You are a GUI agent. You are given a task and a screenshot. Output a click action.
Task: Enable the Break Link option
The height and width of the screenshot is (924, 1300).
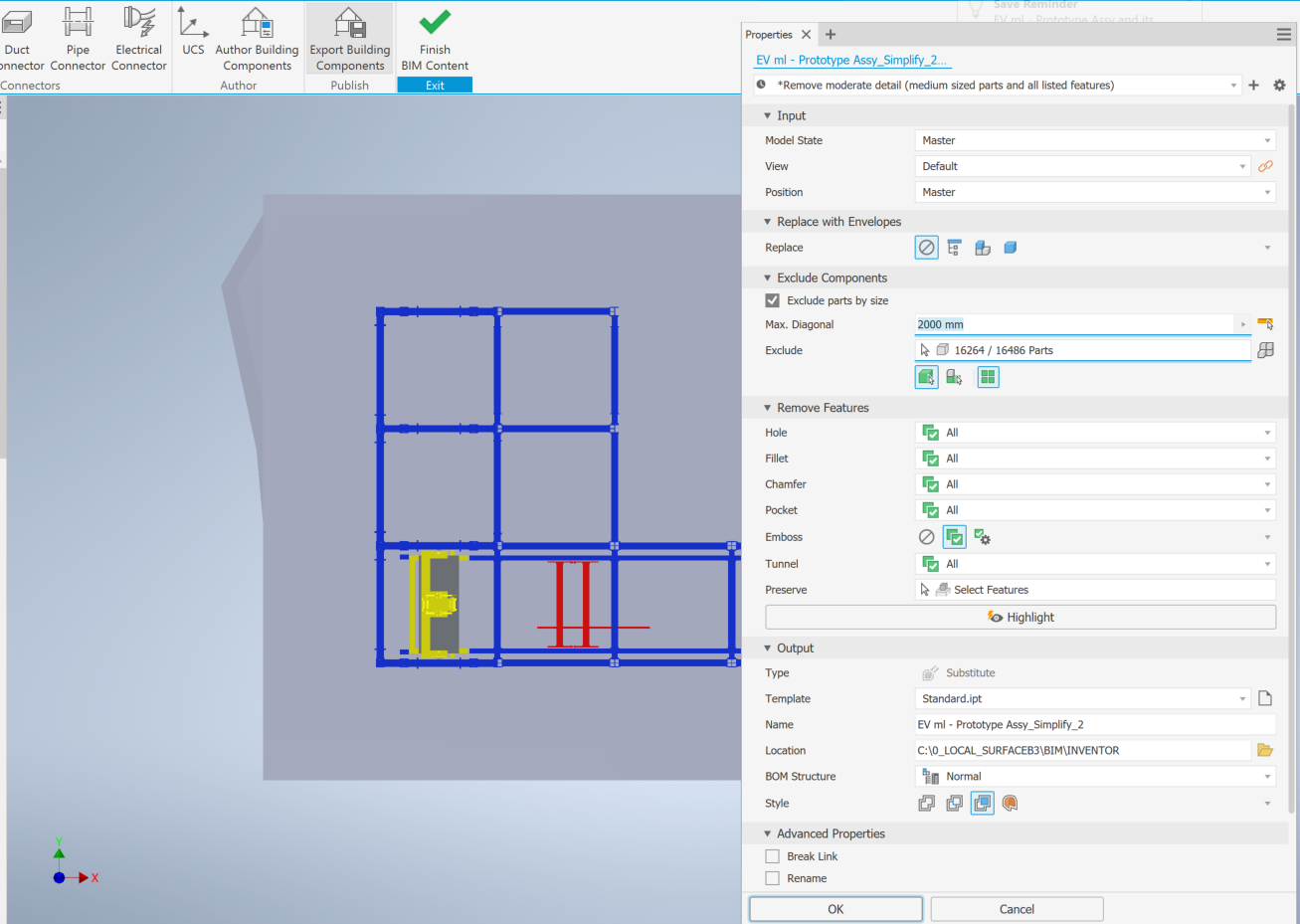point(773,855)
